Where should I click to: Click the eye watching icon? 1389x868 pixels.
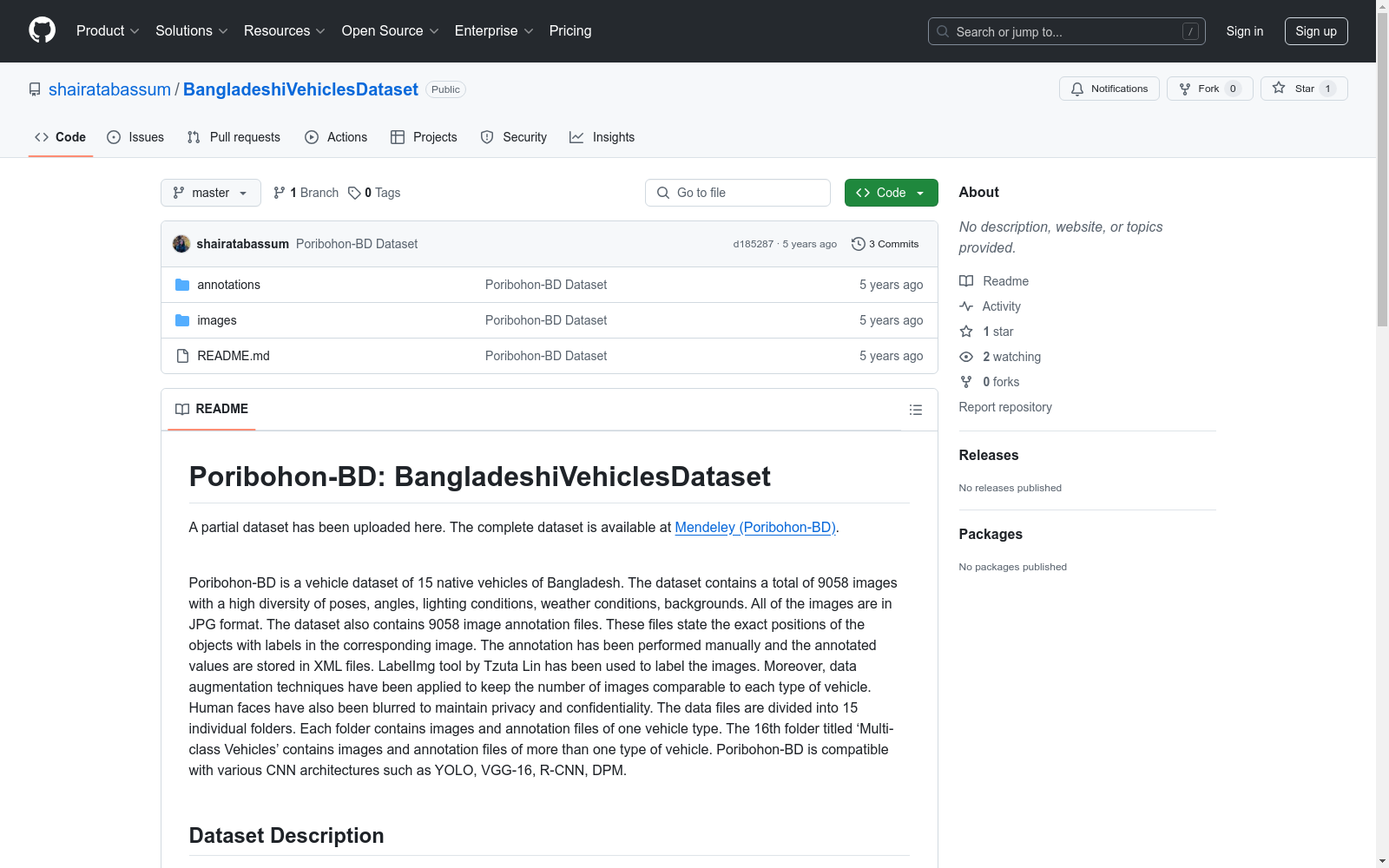click(x=966, y=357)
